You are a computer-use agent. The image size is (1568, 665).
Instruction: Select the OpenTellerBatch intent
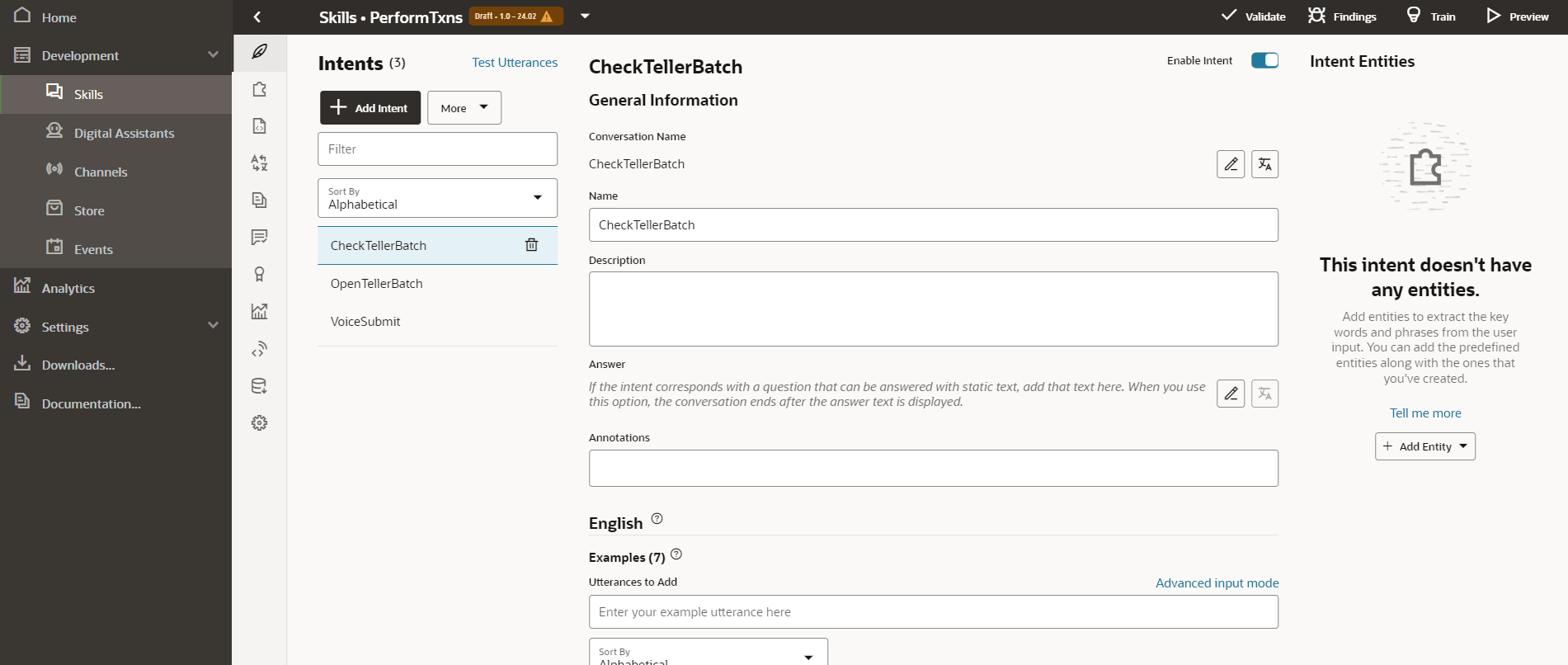click(377, 284)
